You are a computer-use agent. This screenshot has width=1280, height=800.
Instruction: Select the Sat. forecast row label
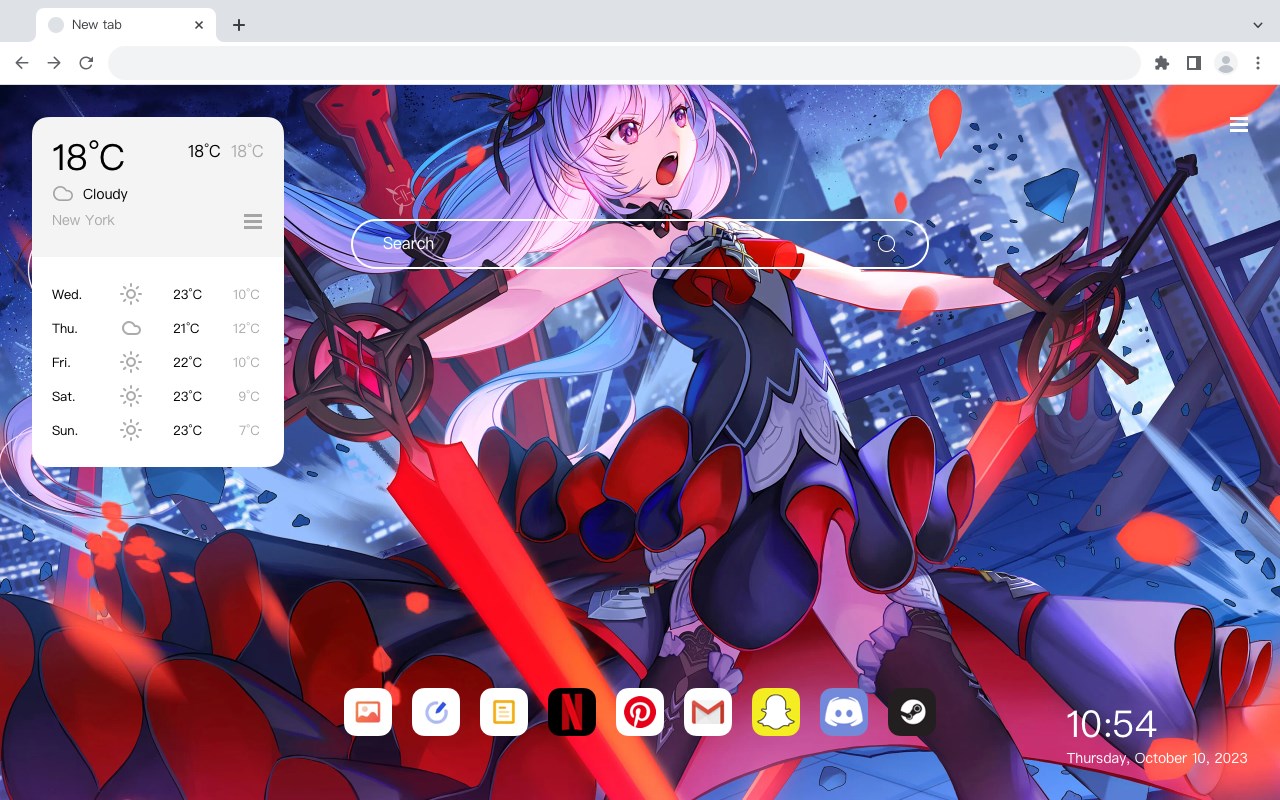tap(64, 397)
